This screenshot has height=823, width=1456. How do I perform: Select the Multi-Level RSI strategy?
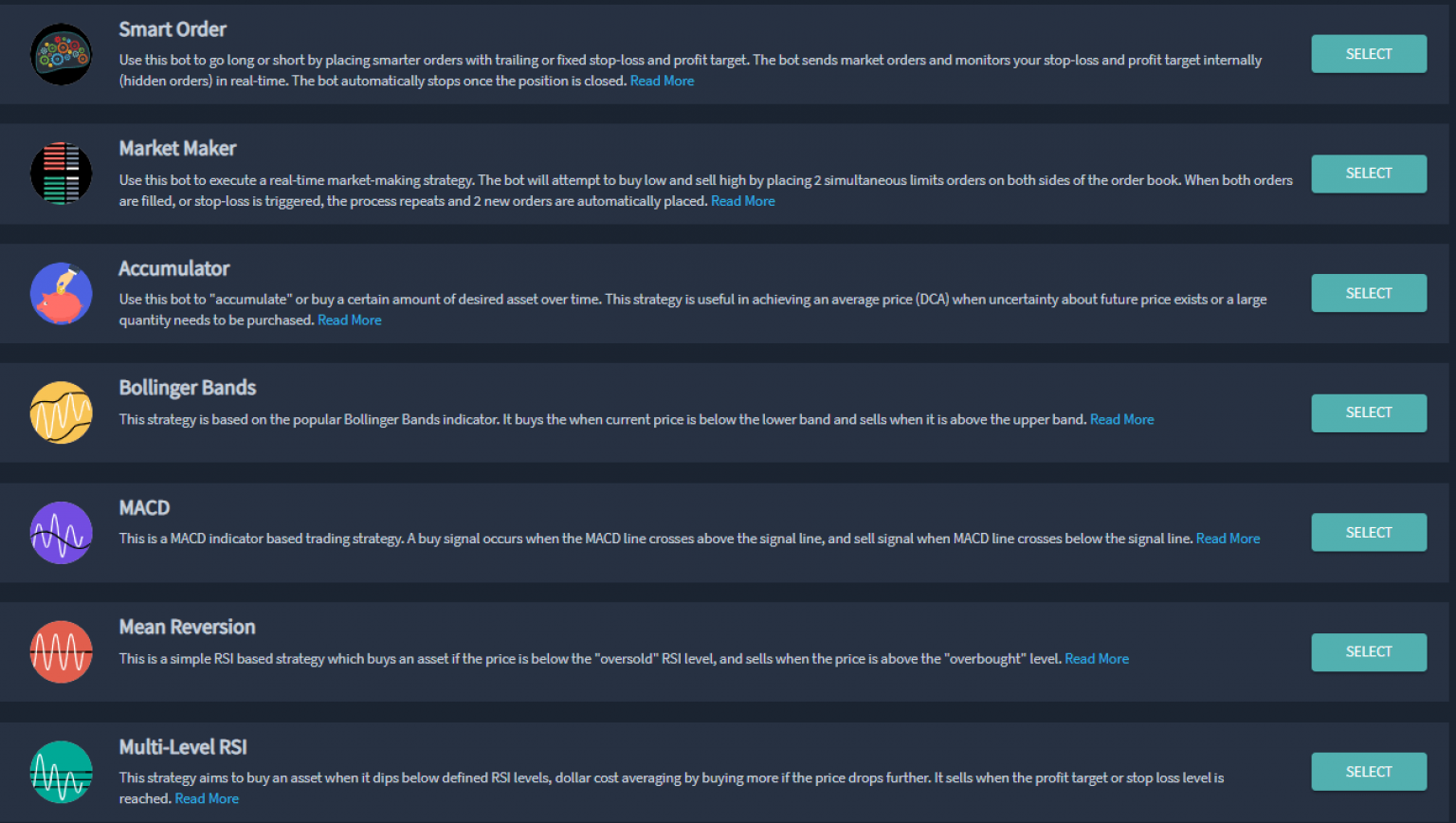[1368, 772]
